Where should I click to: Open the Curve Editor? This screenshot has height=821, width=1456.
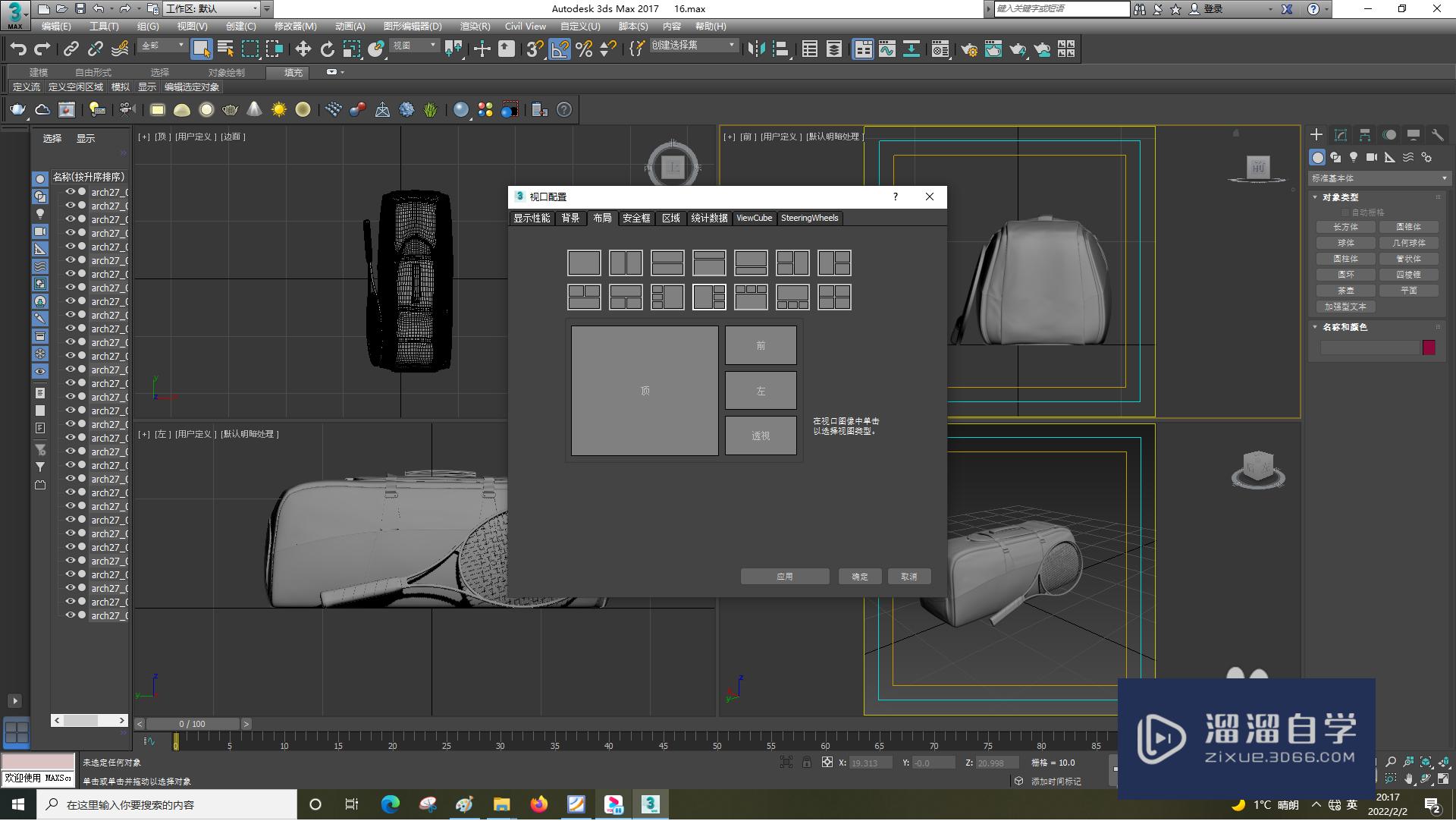886,49
